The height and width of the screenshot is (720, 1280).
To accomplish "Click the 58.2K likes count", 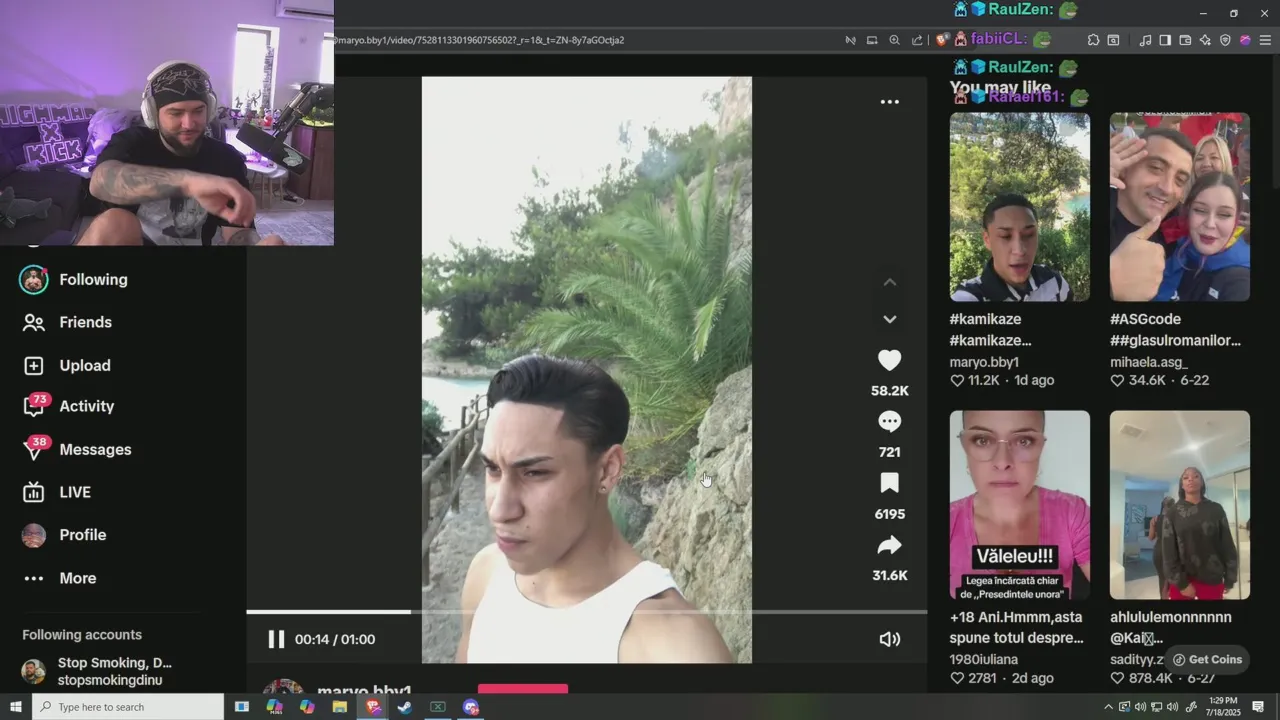I will 889,391.
